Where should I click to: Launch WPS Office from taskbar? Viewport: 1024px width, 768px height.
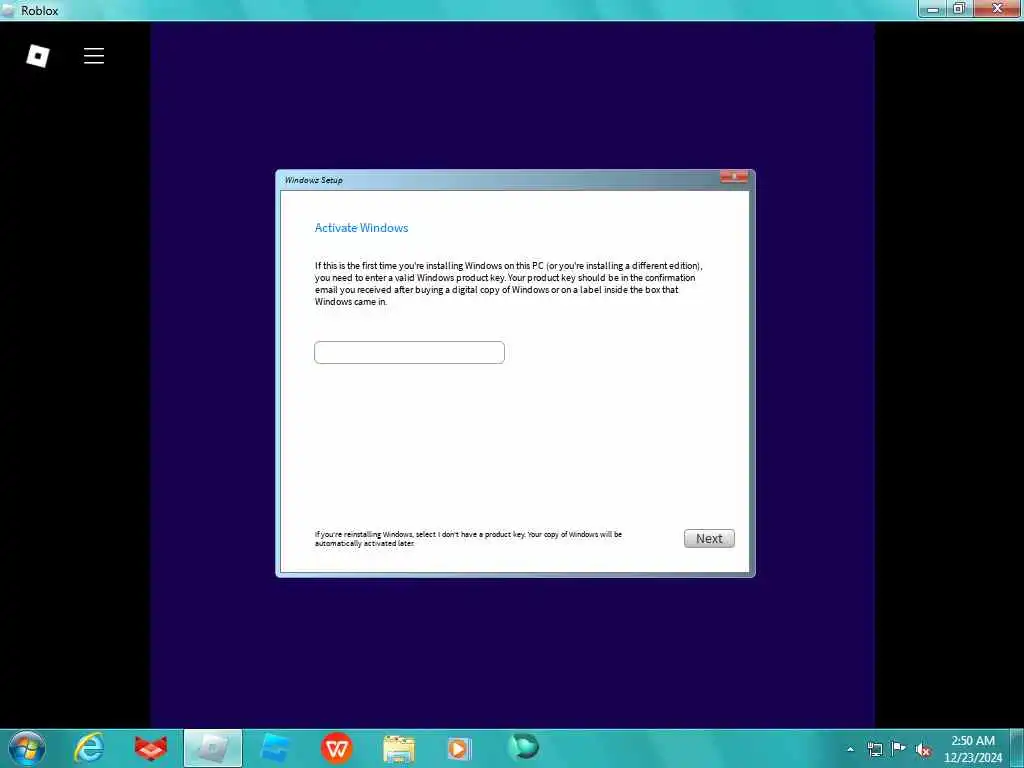337,748
